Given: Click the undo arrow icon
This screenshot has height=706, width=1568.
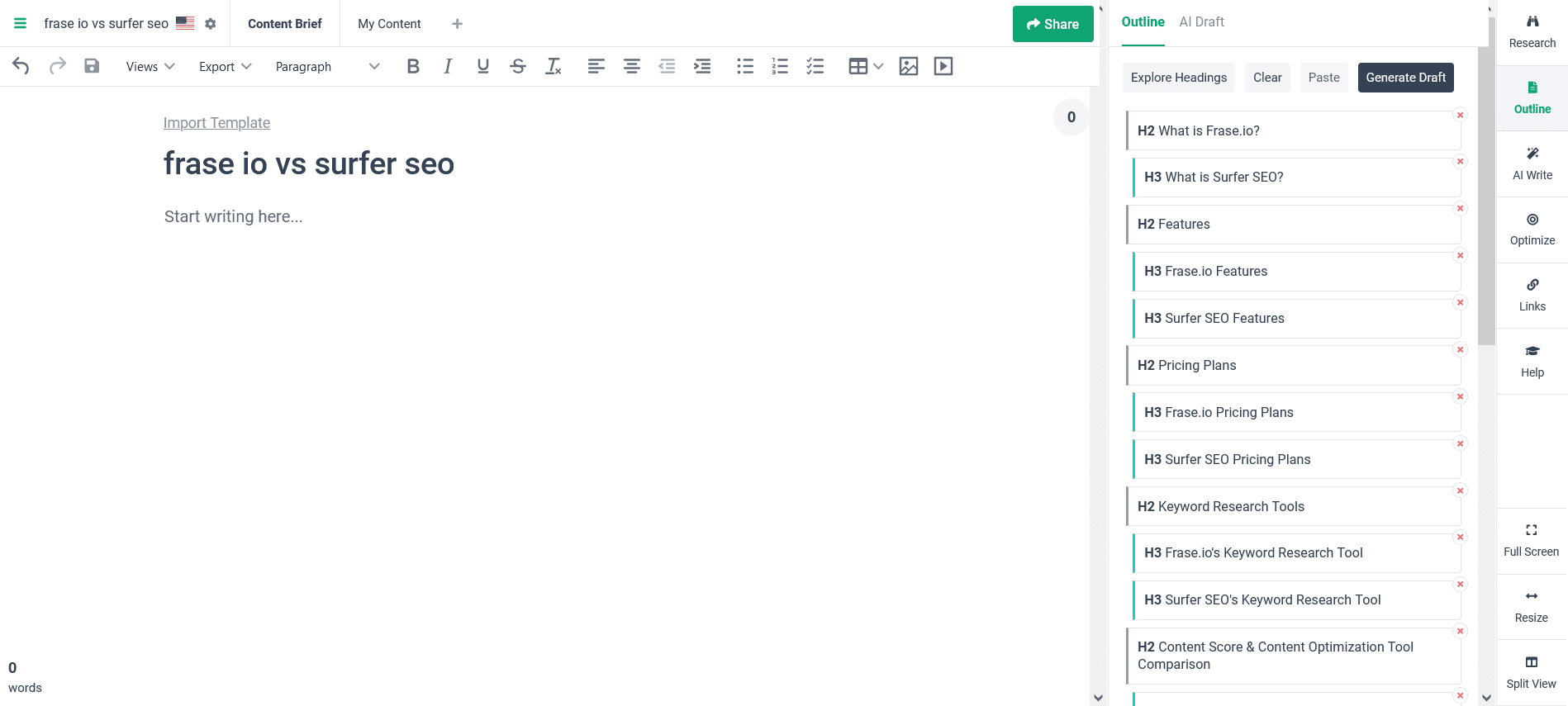Looking at the screenshot, I should pos(21,66).
